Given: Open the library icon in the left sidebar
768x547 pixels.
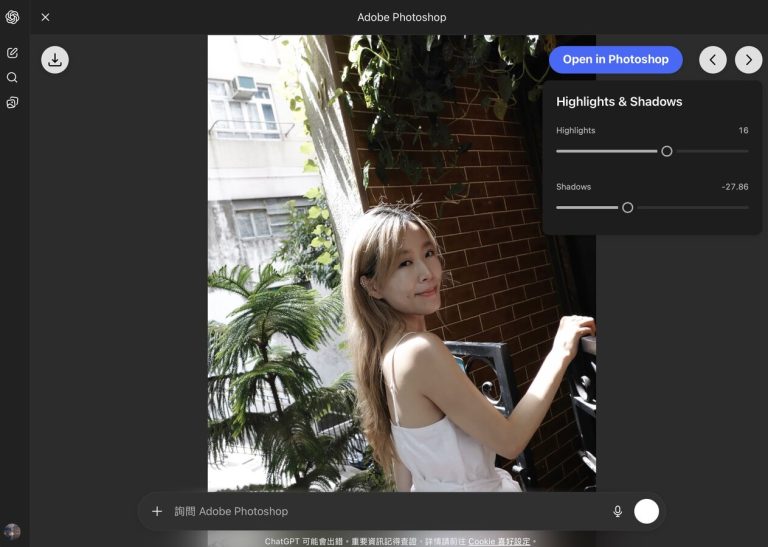Looking at the screenshot, I should [x=12, y=103].
